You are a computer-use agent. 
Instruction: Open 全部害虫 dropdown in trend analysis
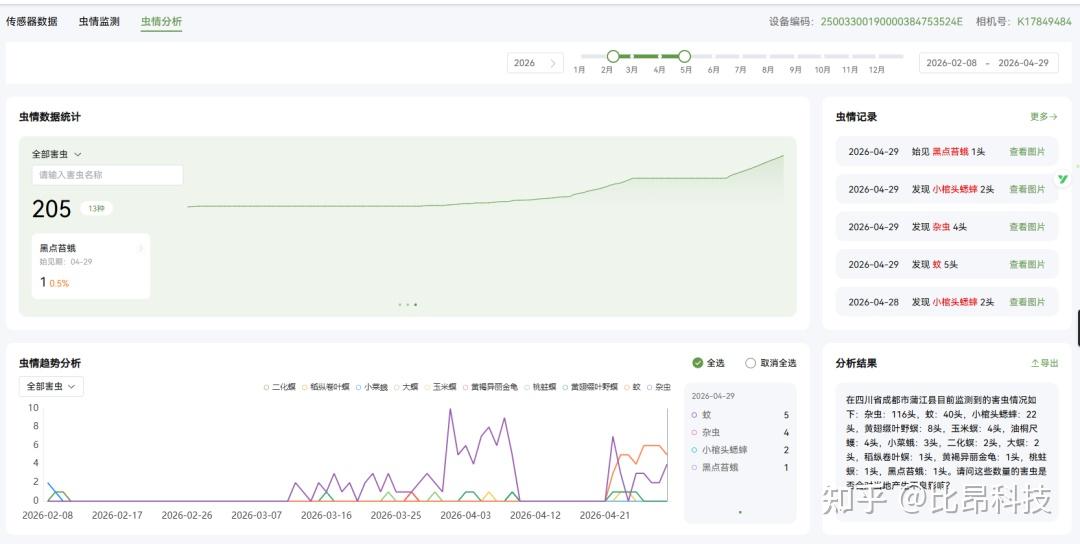coord(51,386)
